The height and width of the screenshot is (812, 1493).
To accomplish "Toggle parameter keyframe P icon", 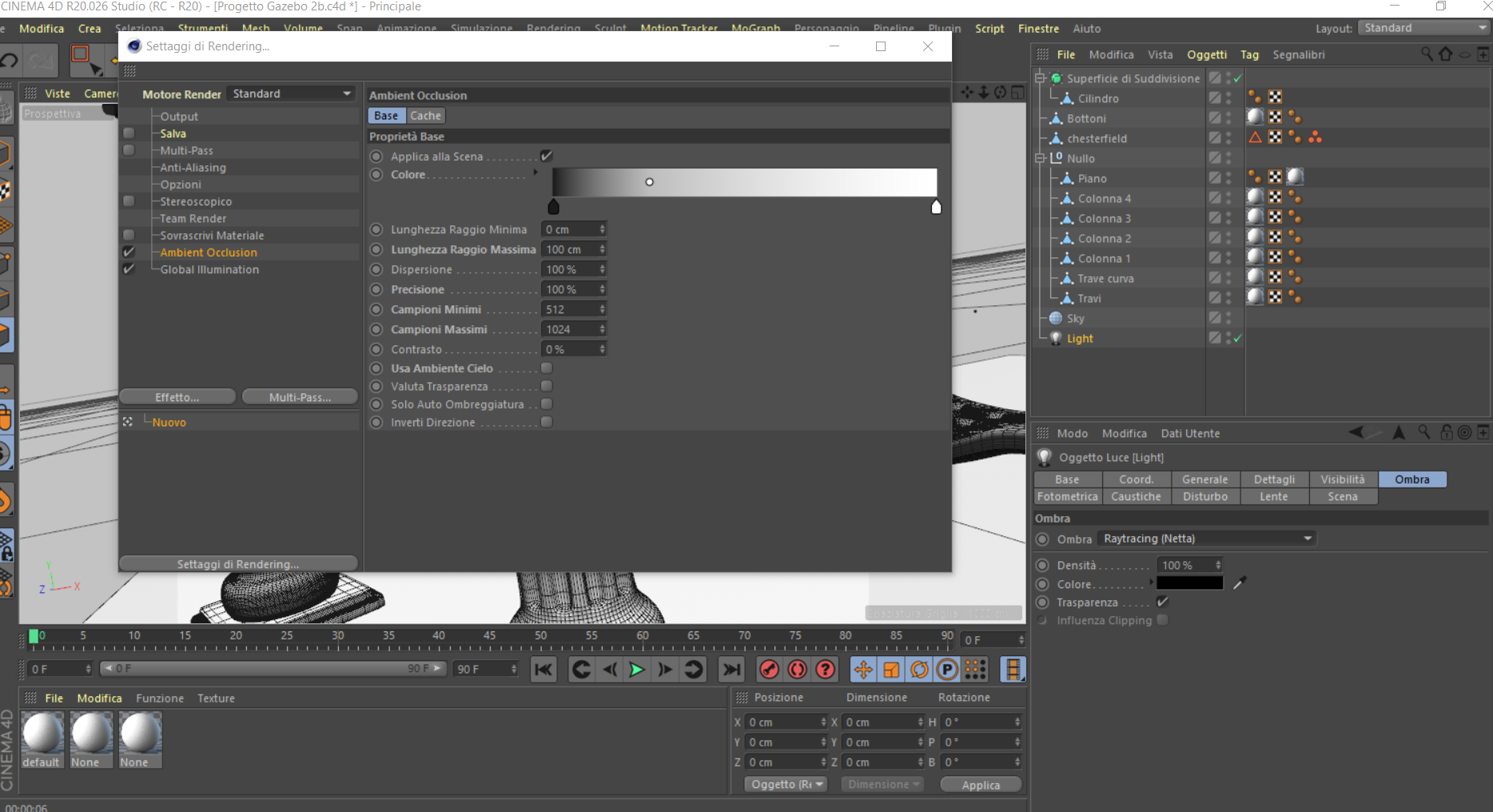I will point(947,670).
